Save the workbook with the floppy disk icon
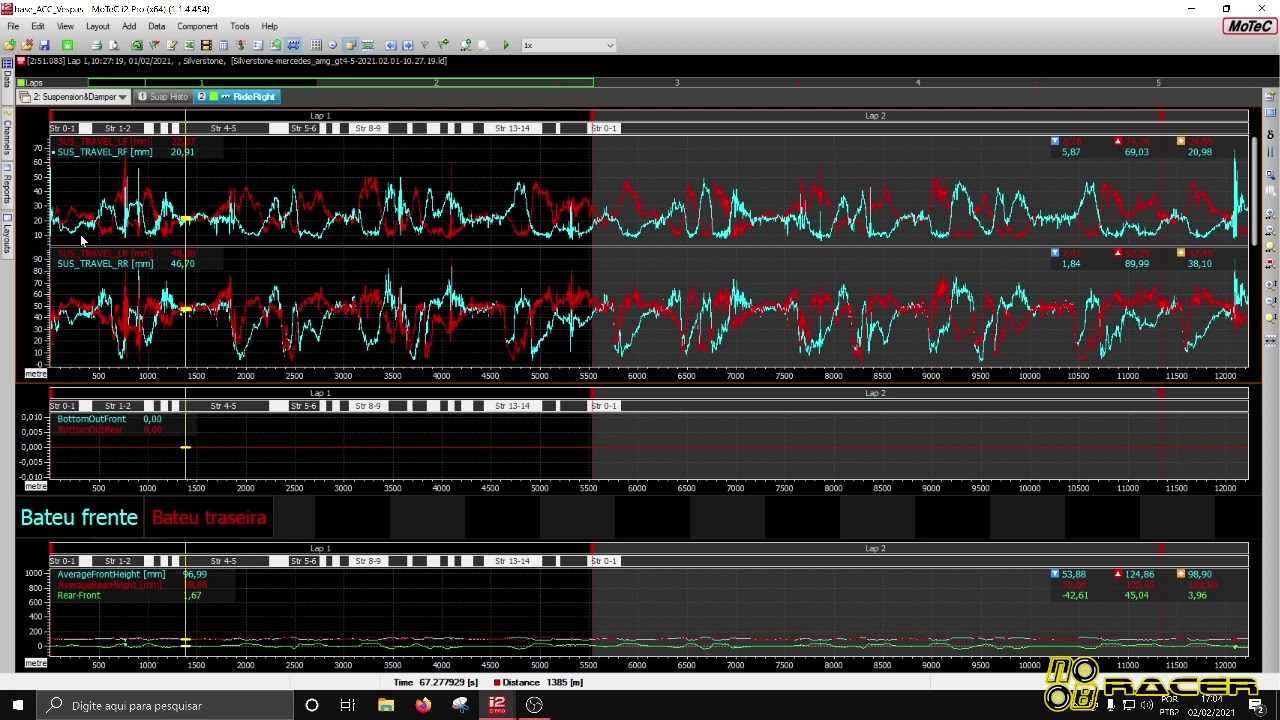 coord(44,45)
